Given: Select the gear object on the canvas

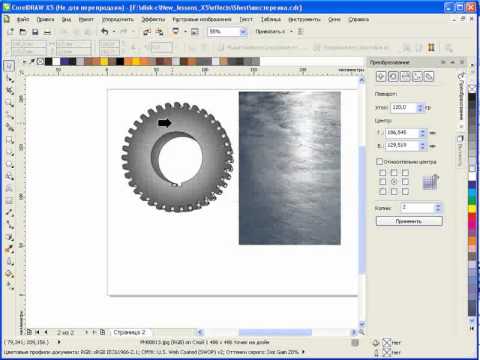Looking at the screenshot, I should pos(178,157).
